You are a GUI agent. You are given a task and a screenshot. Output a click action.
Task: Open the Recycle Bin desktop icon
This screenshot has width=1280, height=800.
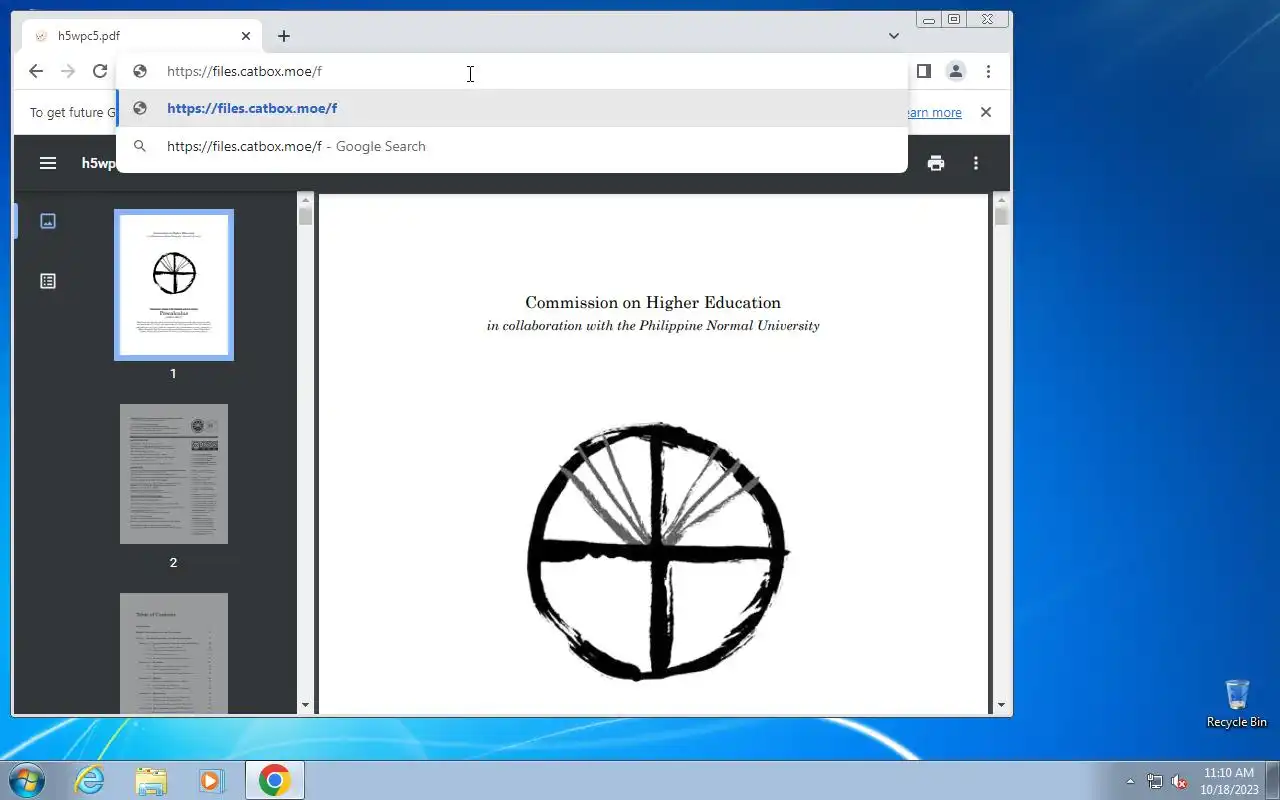(x=1237, y=704)
